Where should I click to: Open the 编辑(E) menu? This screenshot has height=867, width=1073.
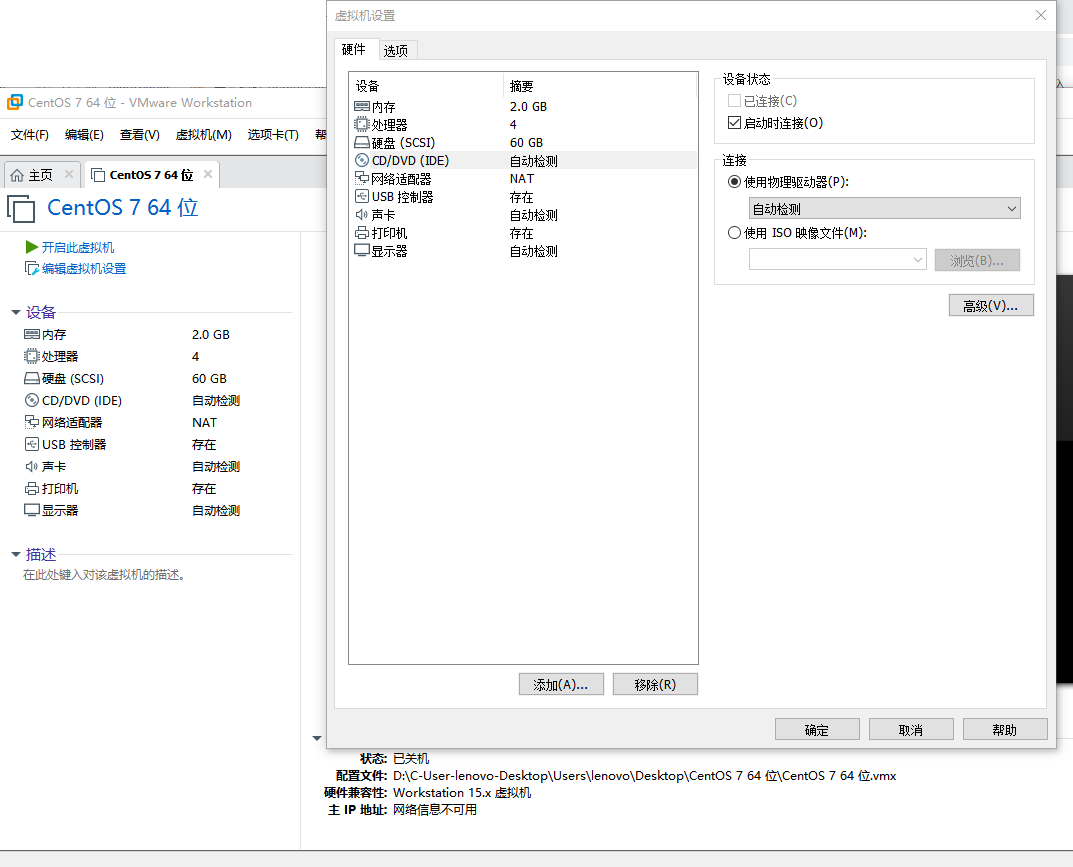coord(84,135)
